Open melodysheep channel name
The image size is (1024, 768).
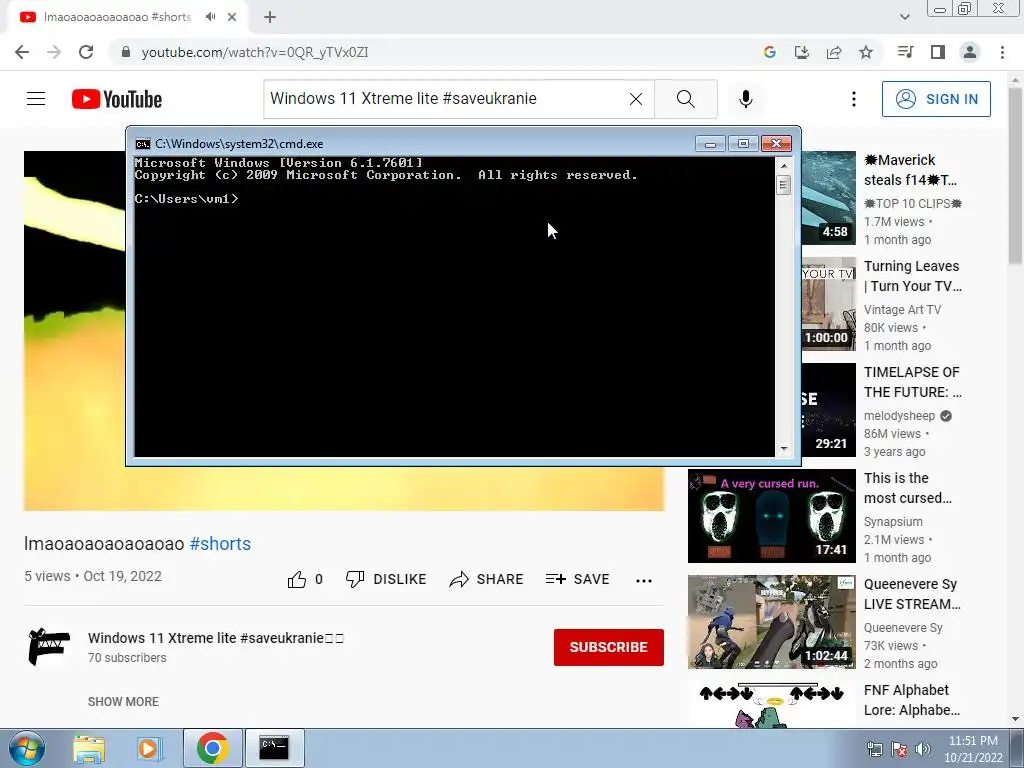pyautogui.click(x=899, y=416)
